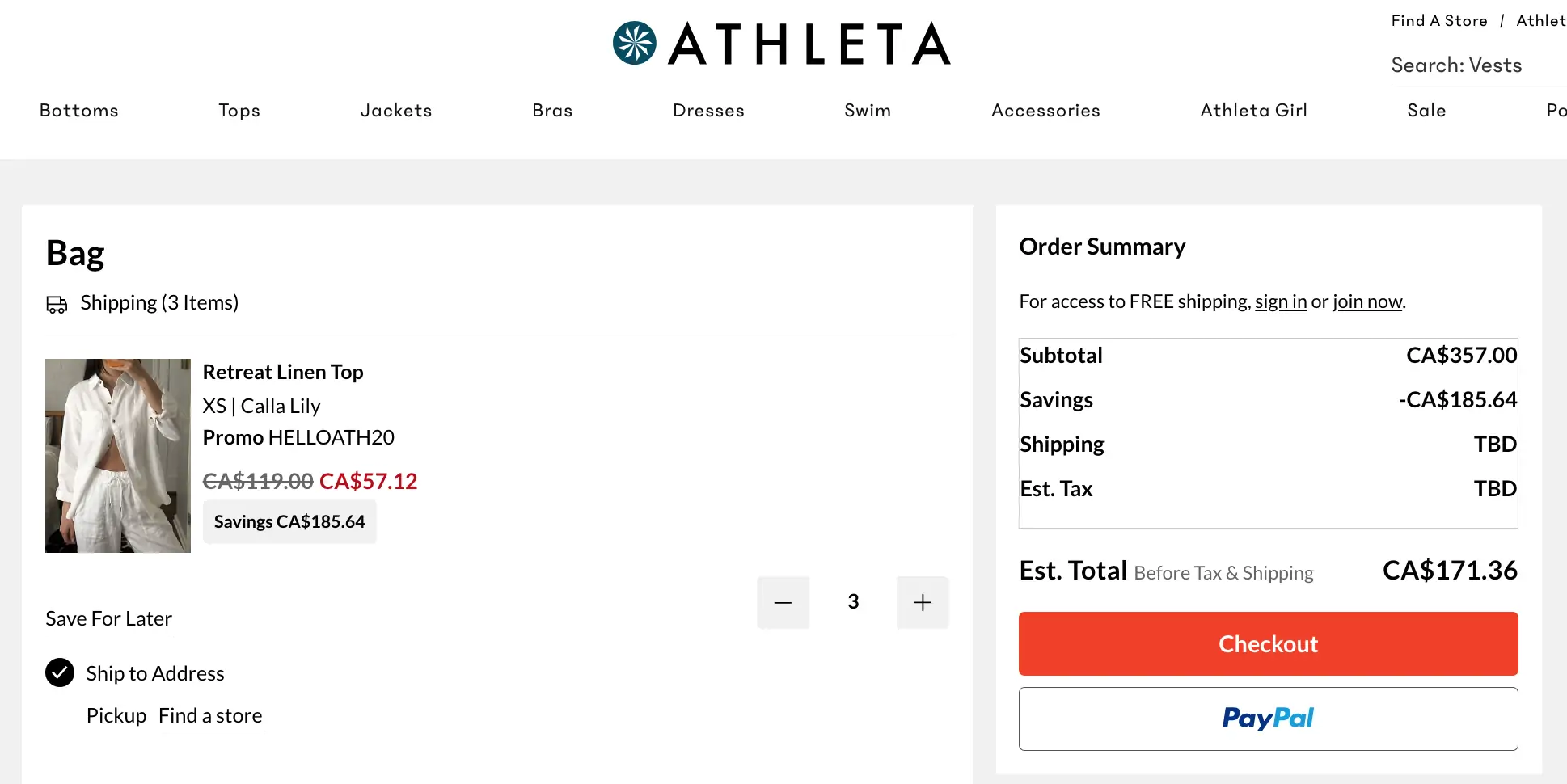Choose the Pickup option
This screenshot has width=1567, height=784.
pos(116,715)
